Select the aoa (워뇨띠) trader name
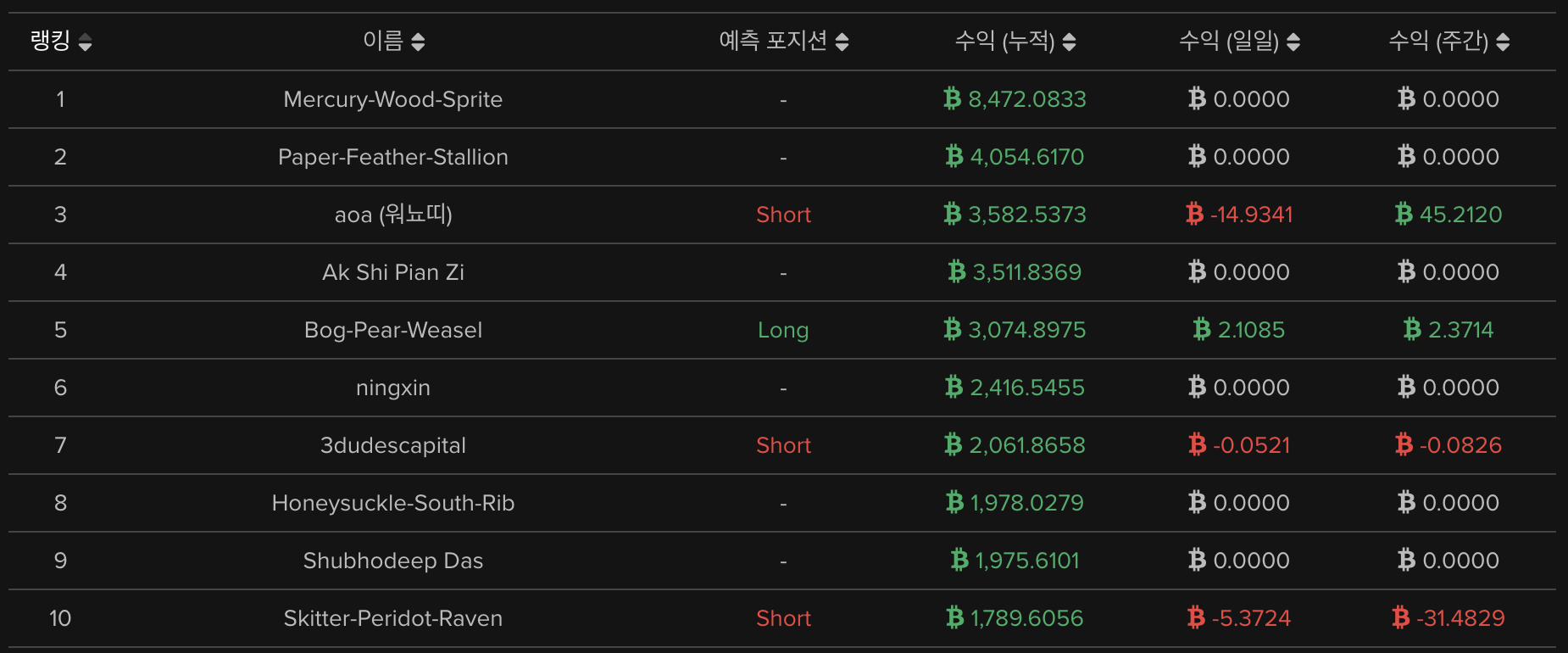The width and height of the screenshot is (1568, 653). coord(393,215)
